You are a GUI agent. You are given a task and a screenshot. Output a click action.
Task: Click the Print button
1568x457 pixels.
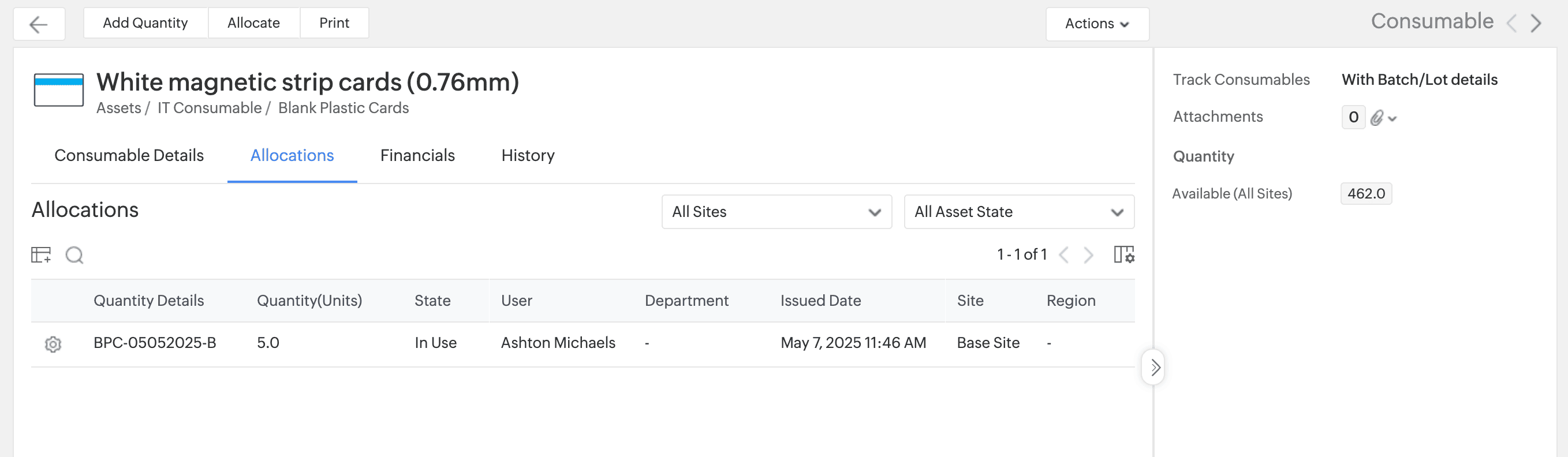tap(334, 23)
